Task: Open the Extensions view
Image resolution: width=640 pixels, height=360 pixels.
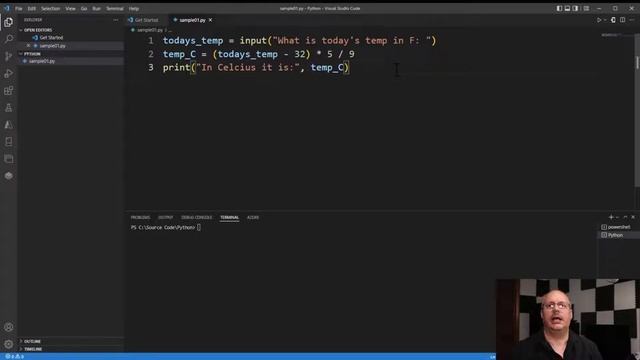Action: click(9, 91)
